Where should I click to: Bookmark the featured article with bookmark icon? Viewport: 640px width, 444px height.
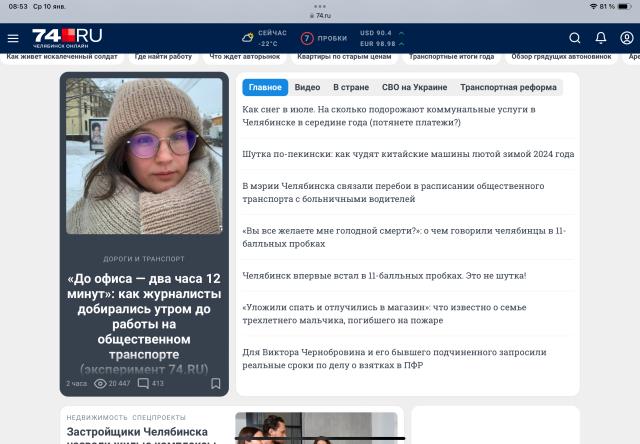tap(216, 383)
